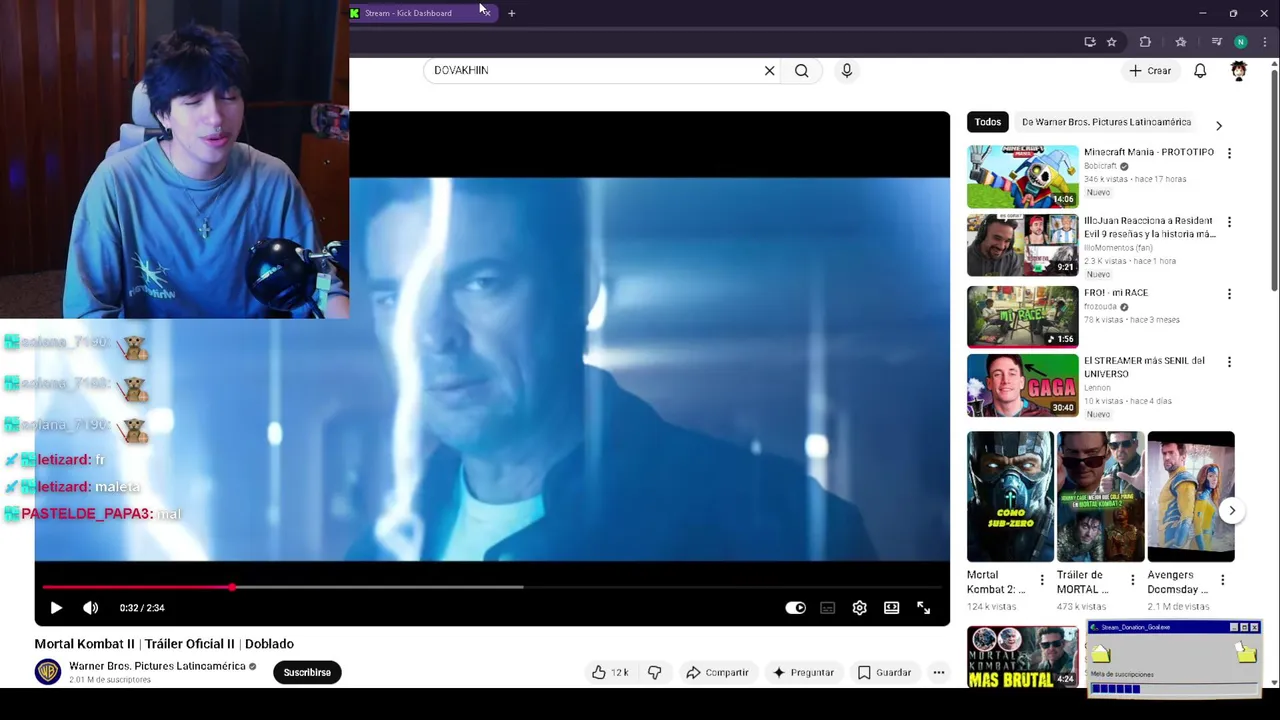1280x720 pixels.
Task: Open options for Tráiler de MORTAL short
Action: pos(1132,580)
